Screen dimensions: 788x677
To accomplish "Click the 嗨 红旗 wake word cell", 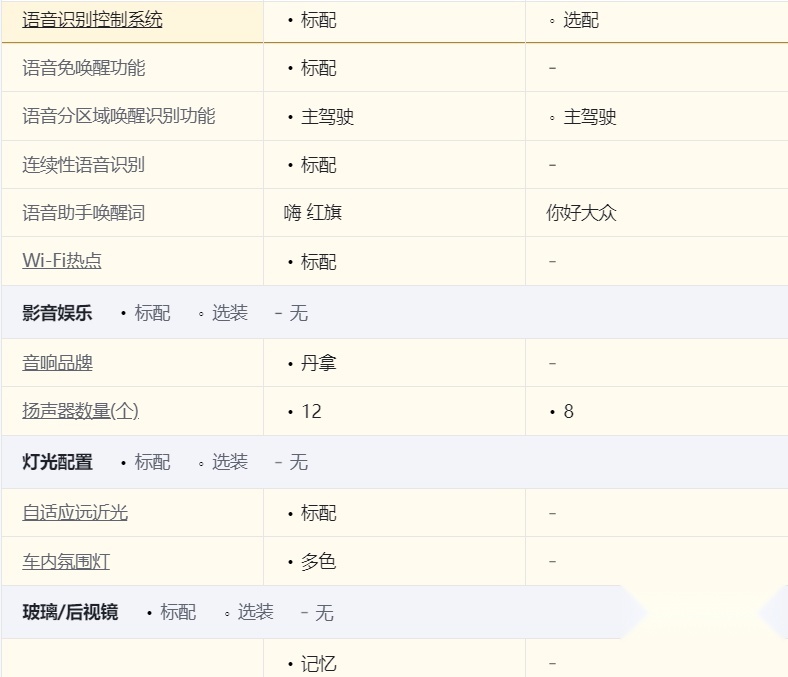I will pyautogui.click(x=313, y=213).
